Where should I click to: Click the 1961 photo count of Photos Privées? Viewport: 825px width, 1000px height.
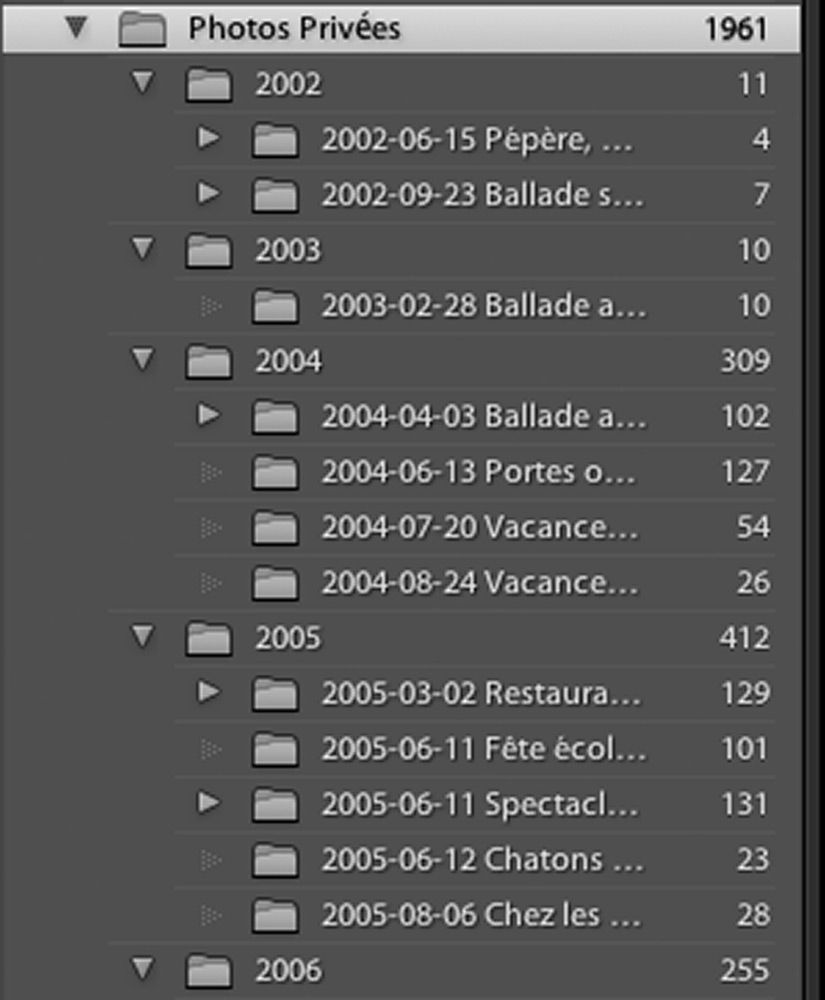[736, 29]
